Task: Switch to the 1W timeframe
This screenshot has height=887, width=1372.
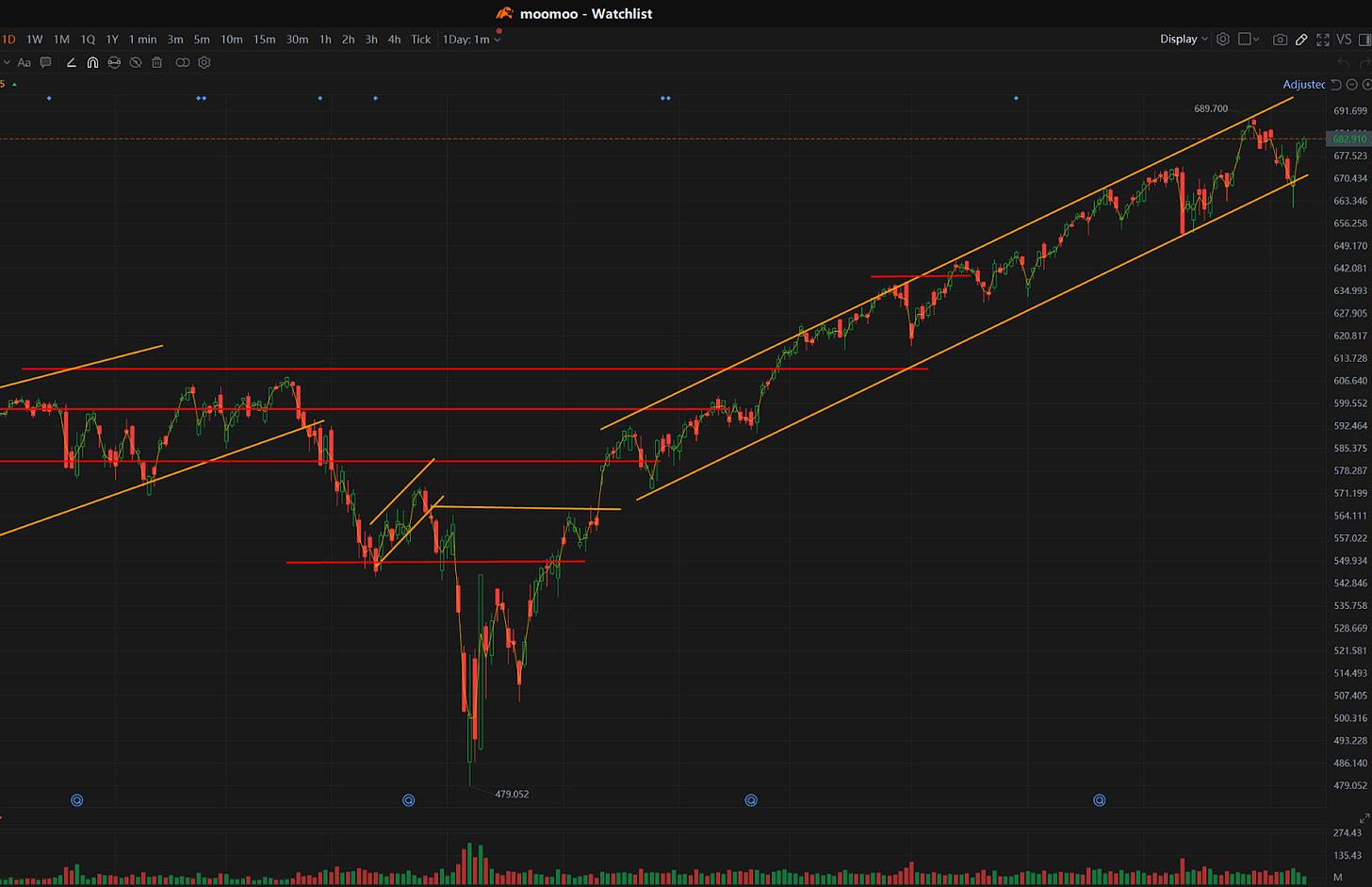Action: [35, 40]
